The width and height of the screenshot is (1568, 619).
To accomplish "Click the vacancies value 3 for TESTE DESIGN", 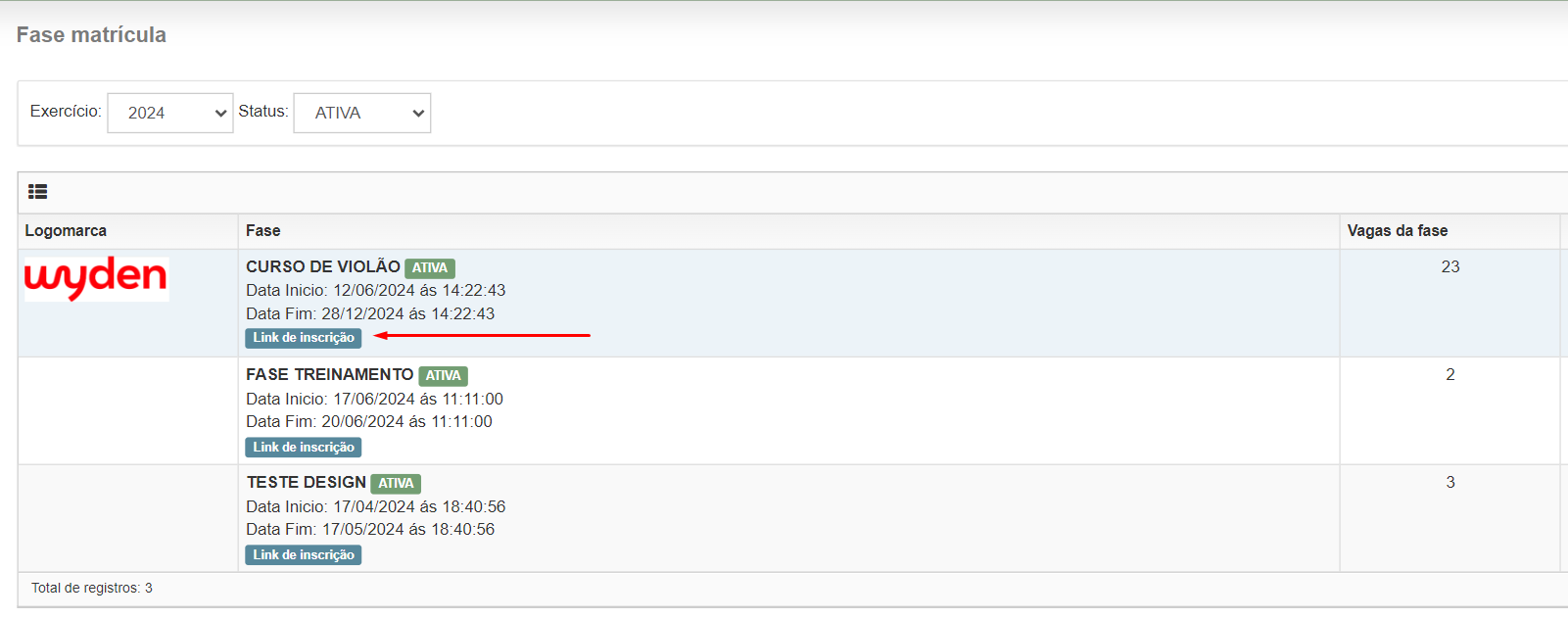I will tap(1450, 482).
